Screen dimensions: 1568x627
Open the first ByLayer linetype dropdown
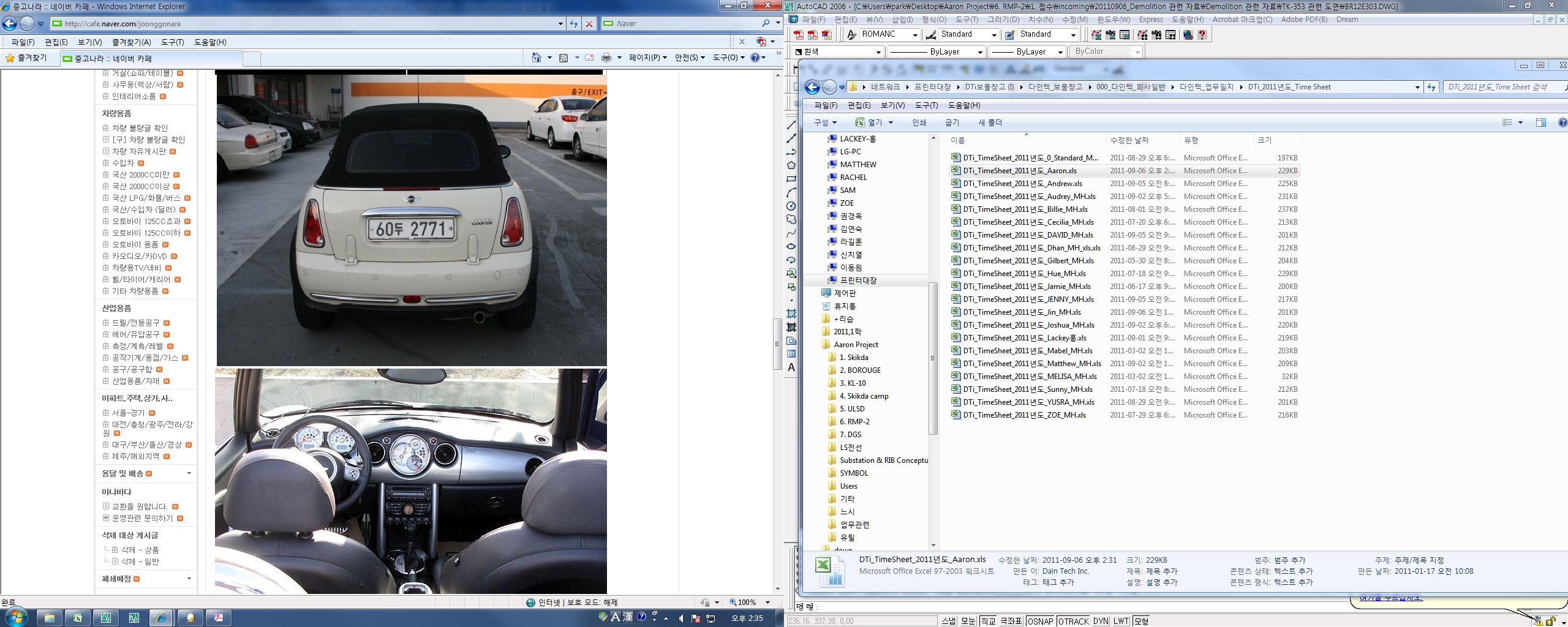tap(979, 52)
